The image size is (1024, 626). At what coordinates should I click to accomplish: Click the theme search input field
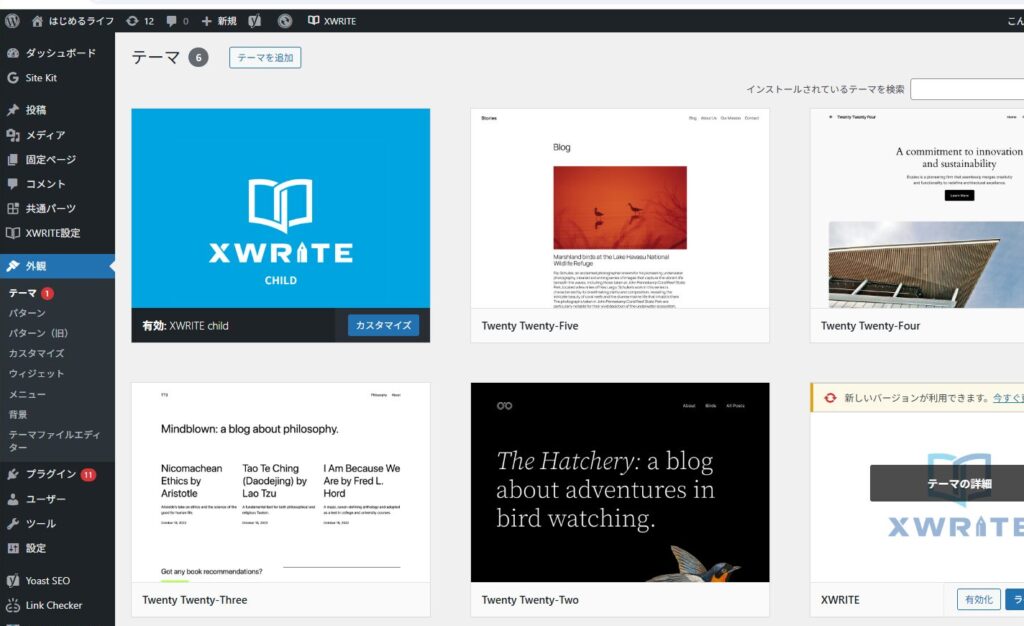[x=966, y=89]
